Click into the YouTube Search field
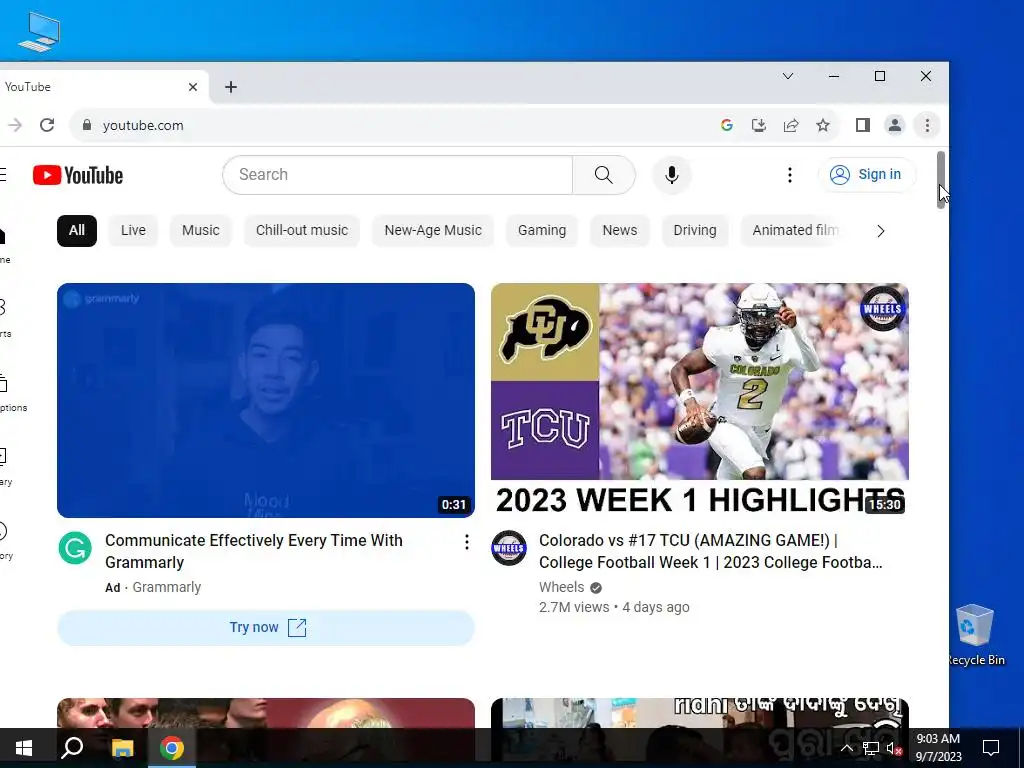This screenshot has width=1024, height=768. coord(398,175)
